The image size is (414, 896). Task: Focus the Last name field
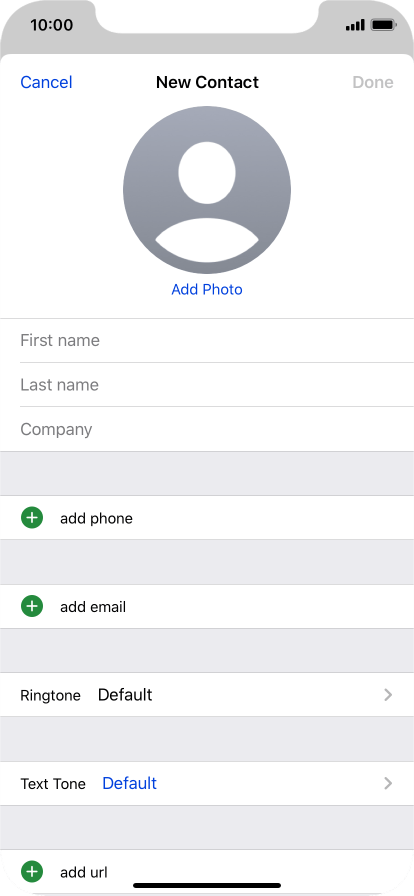217,385
